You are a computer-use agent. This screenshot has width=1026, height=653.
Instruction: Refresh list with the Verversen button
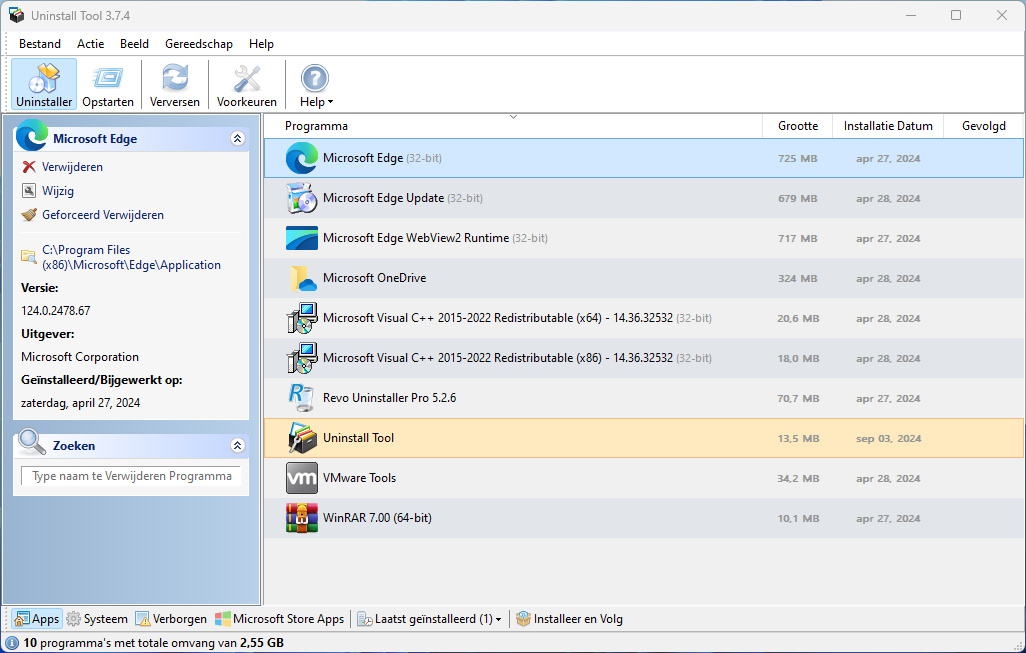175,84
